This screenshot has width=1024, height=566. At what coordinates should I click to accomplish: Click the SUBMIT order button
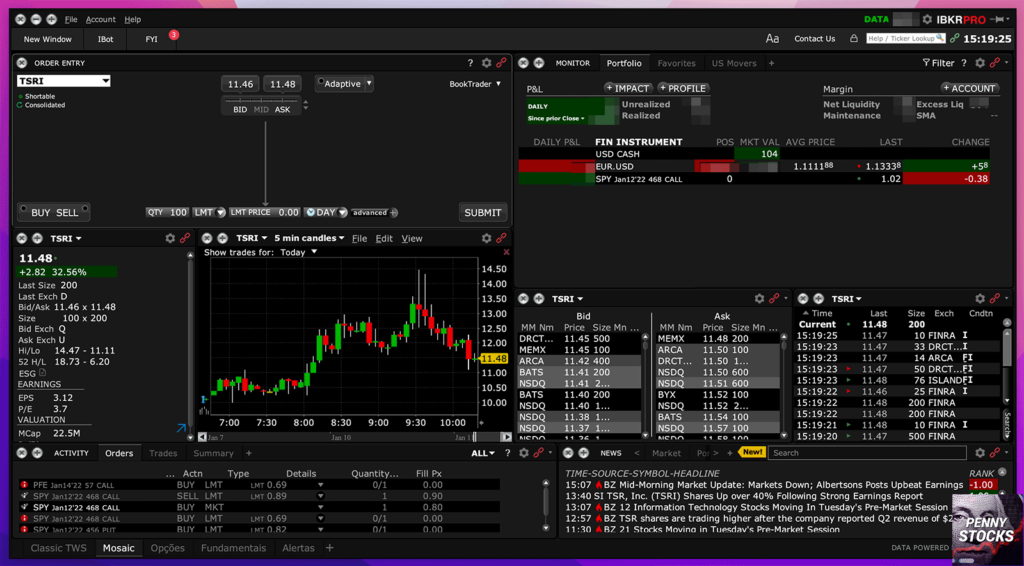(x=483, y=212)
